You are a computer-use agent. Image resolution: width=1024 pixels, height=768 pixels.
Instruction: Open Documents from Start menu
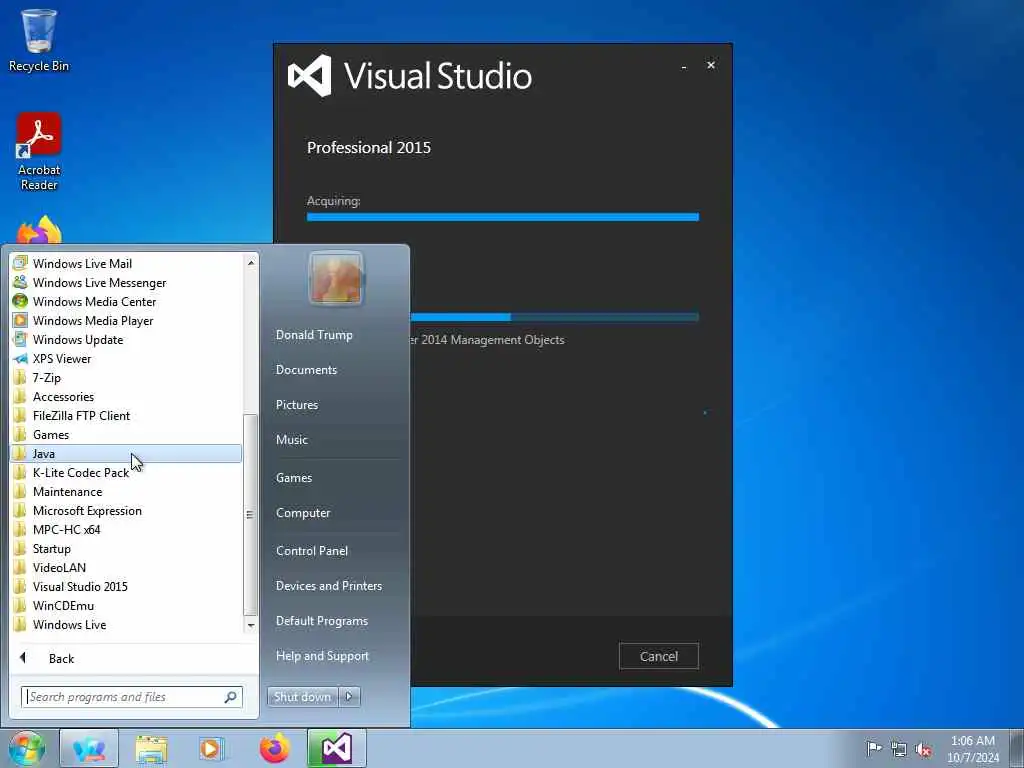tap(306, 370)
